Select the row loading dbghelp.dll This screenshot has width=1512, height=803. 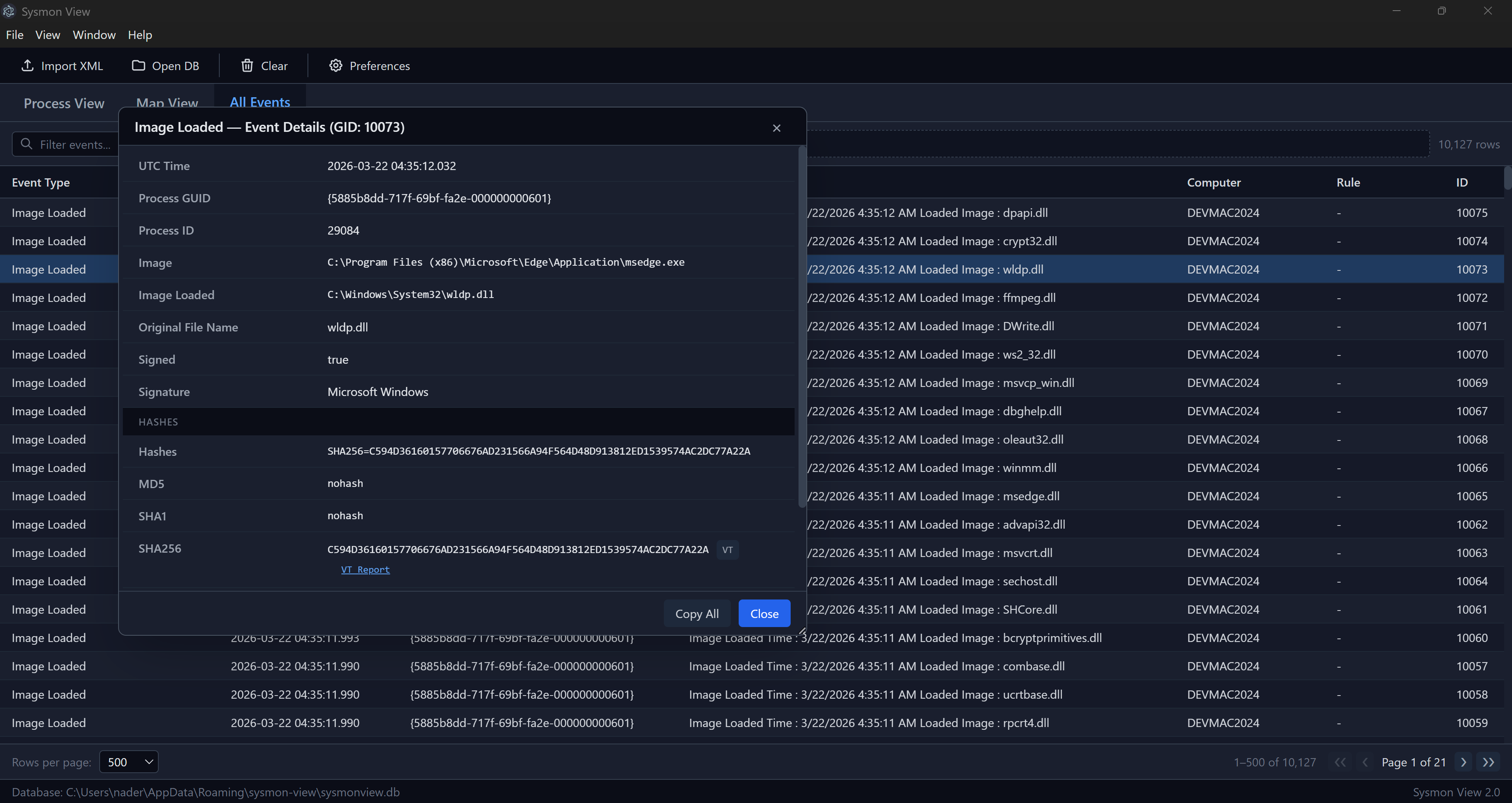tap(752, 411)
